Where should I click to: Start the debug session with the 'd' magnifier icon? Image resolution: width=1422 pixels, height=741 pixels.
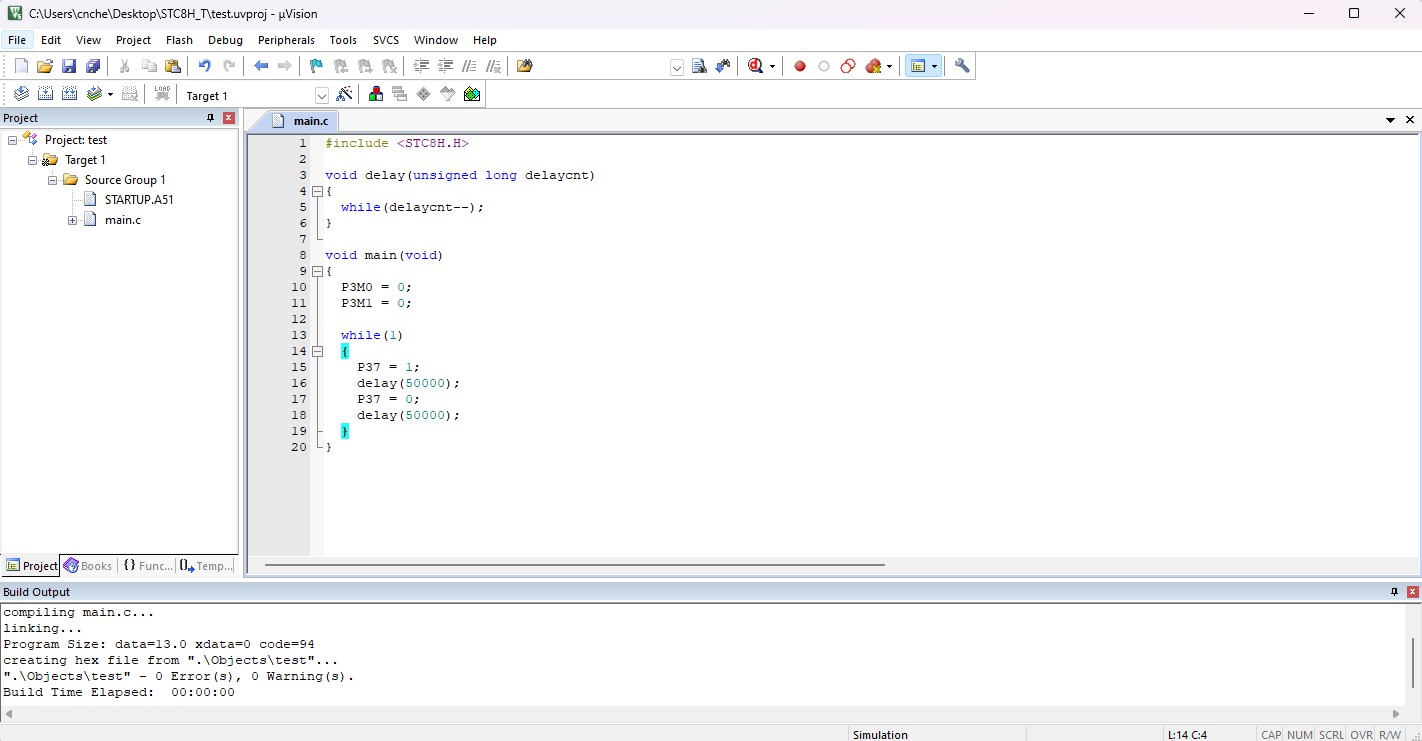click(x=756, y=66)
